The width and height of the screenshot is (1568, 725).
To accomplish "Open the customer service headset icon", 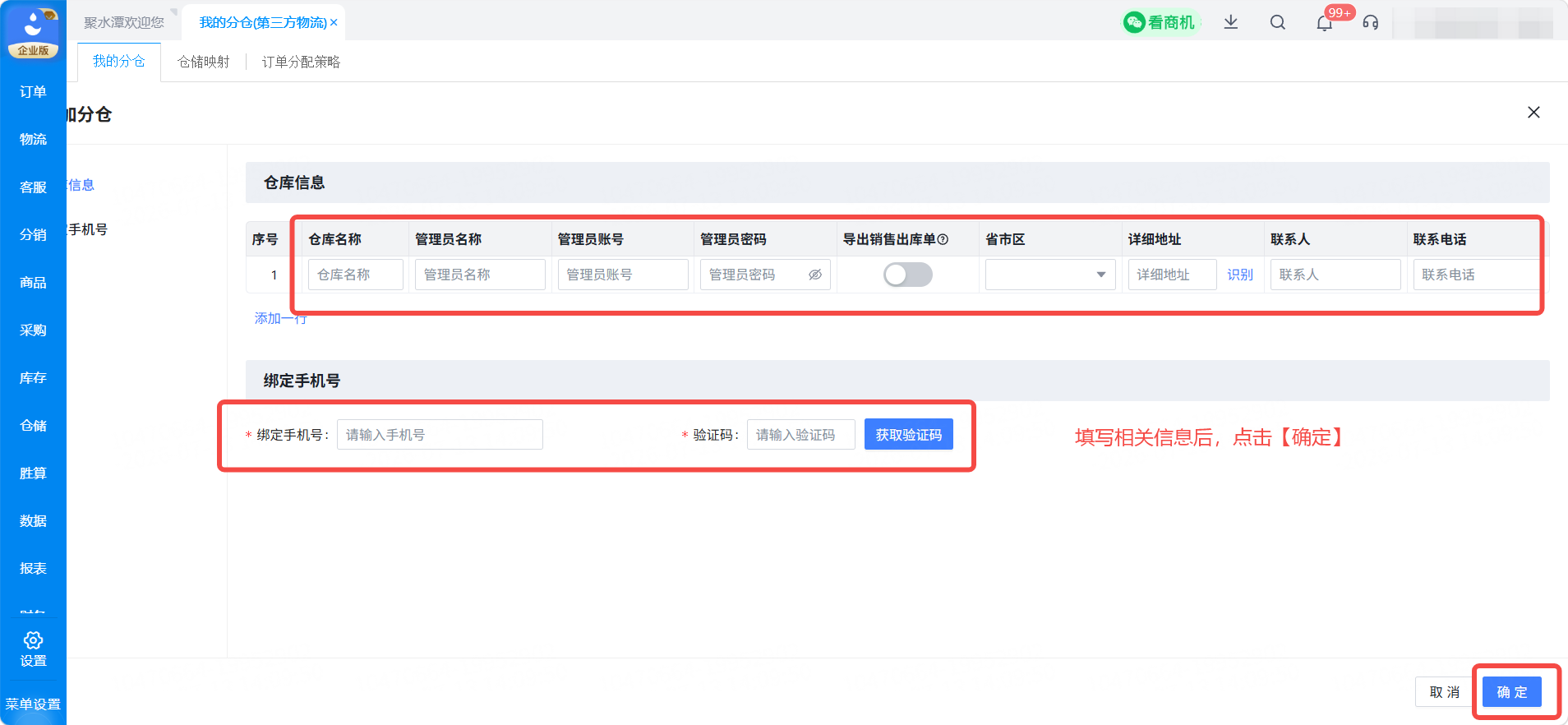I will coord(1370,22).
